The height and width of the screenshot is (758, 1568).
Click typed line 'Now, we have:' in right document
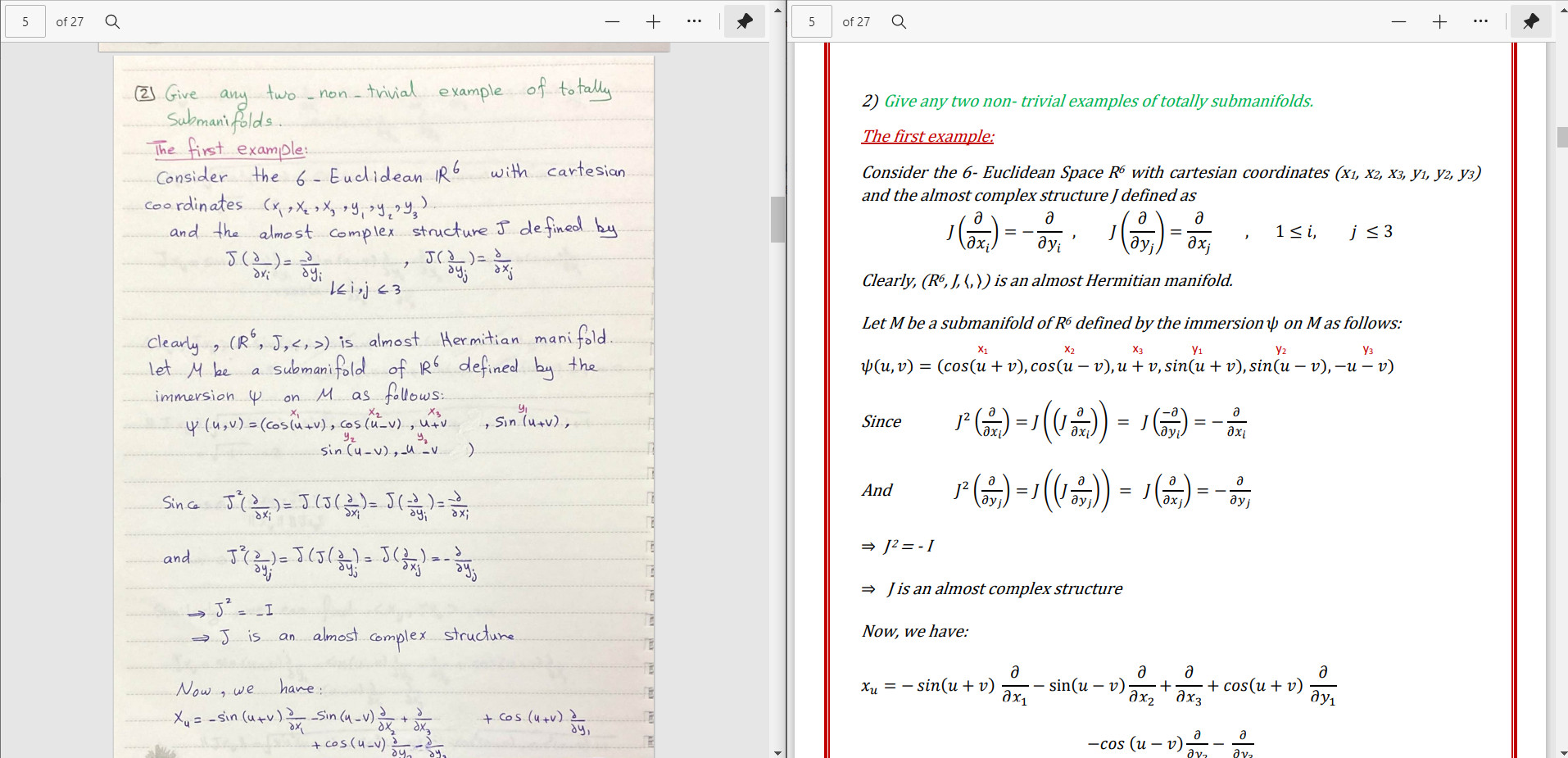coord(914,631)
